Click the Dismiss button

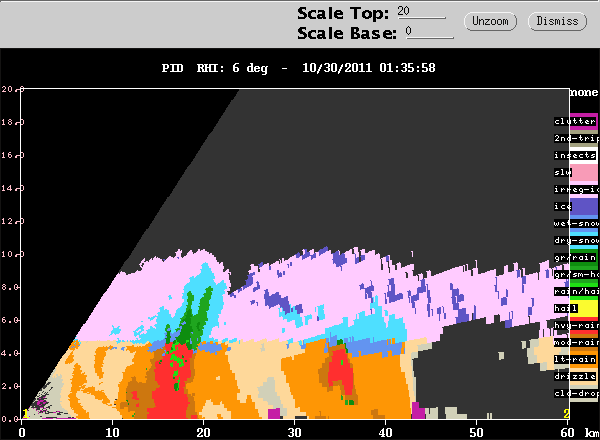557,21
